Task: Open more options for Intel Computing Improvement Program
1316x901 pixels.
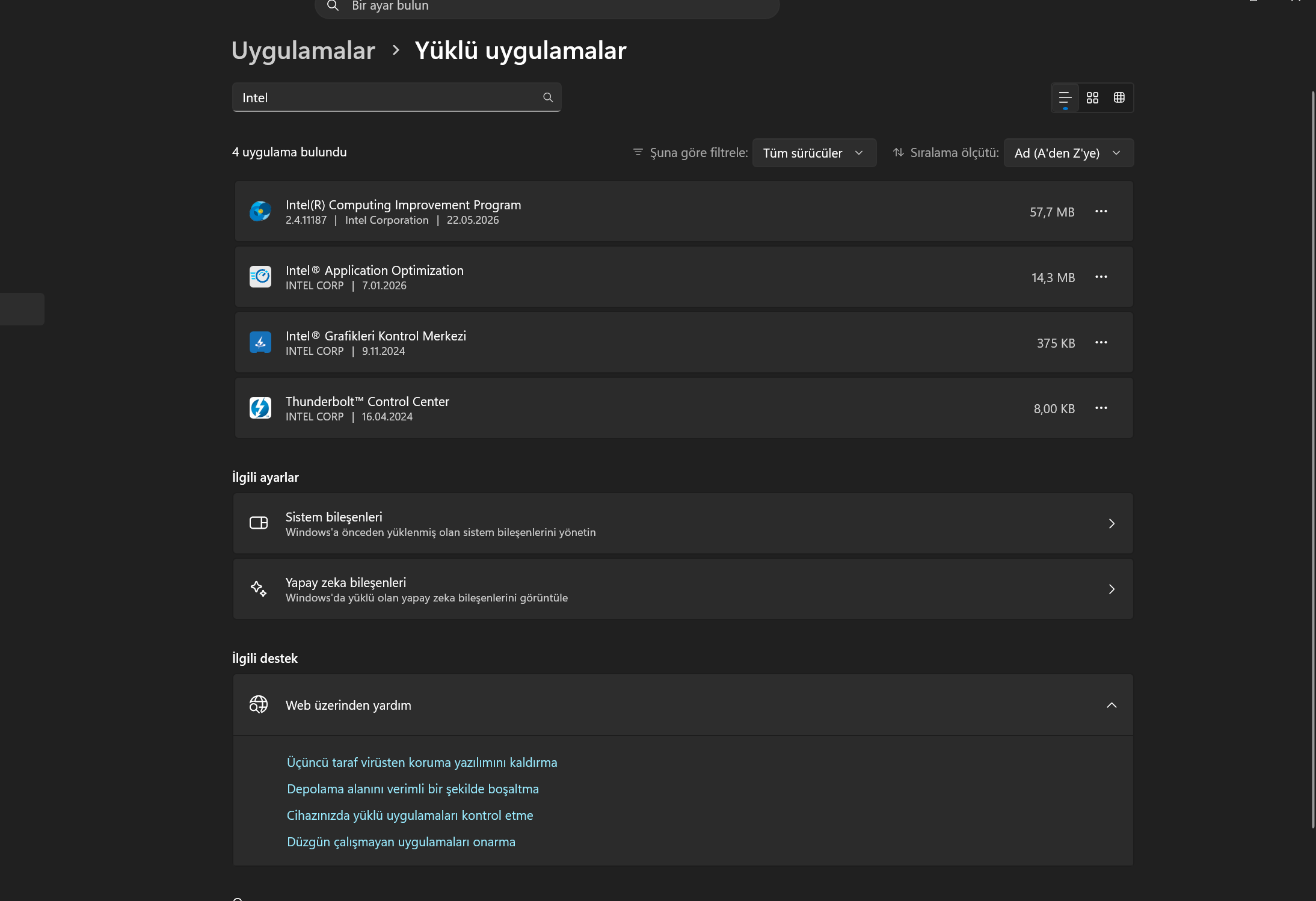Action: [1101, 211]
